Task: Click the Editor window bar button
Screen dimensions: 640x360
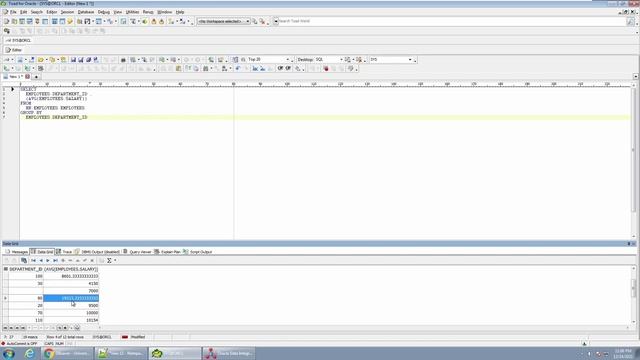Action: (13, 50)
